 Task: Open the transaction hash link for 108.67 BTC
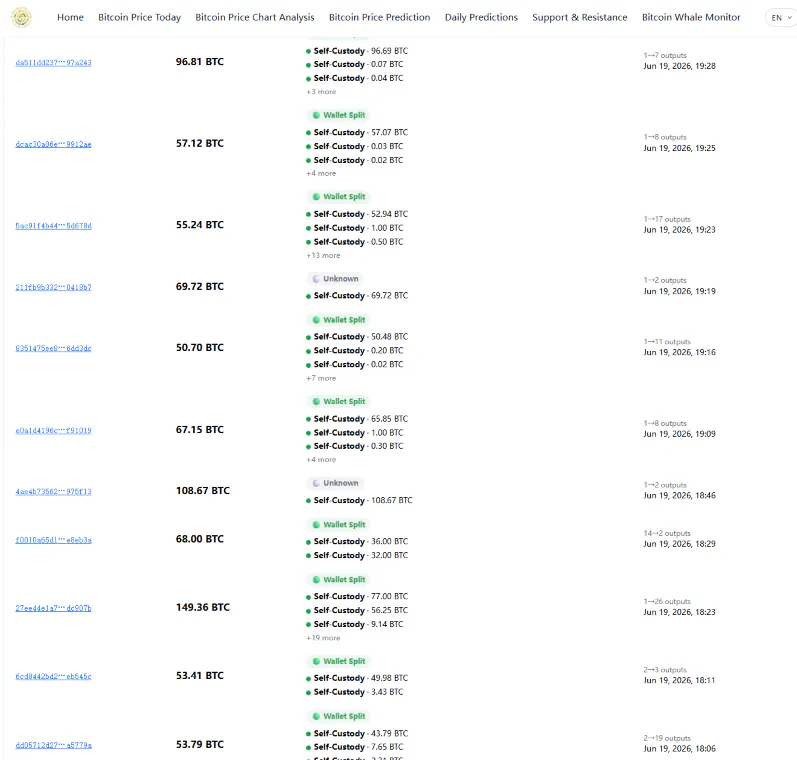coord(53,492)
